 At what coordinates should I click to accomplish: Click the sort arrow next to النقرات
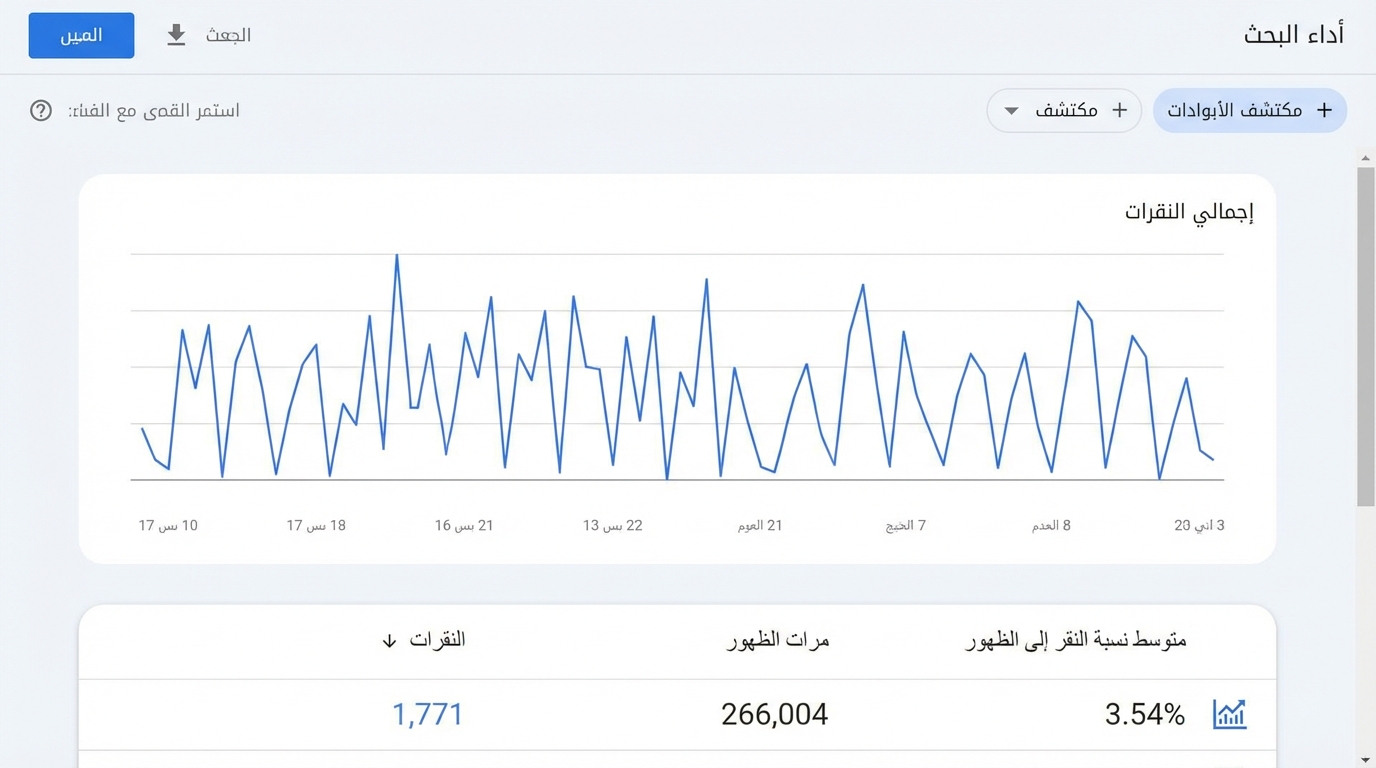point(389,640)
